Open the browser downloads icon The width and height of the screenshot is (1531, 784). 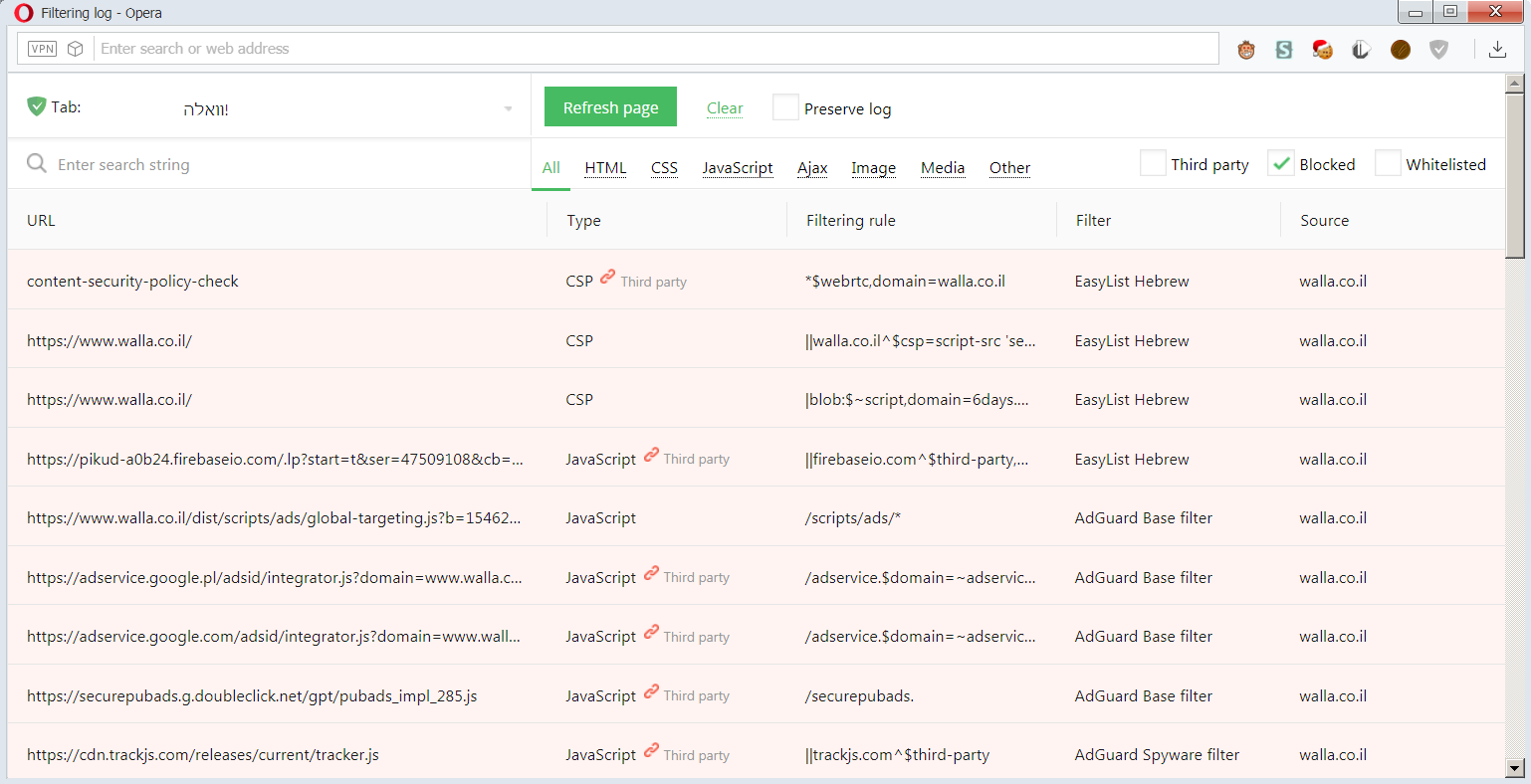point(1497,49)
